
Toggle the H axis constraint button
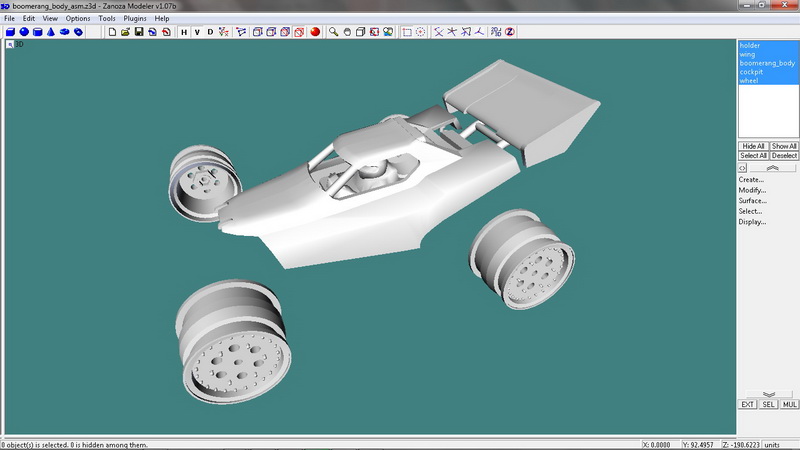point(183,32)
